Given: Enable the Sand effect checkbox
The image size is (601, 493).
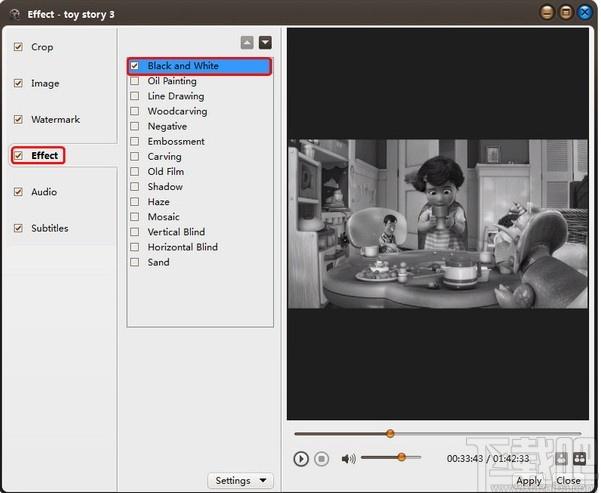Looking at the screenshot, I should point(135,262).
